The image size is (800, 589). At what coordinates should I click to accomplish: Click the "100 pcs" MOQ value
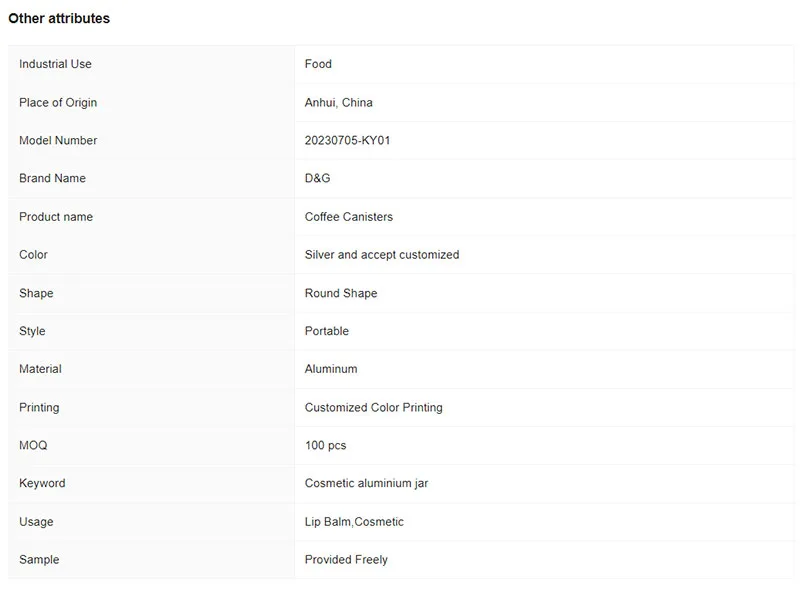pyautogui.click(x=325, y=445)
